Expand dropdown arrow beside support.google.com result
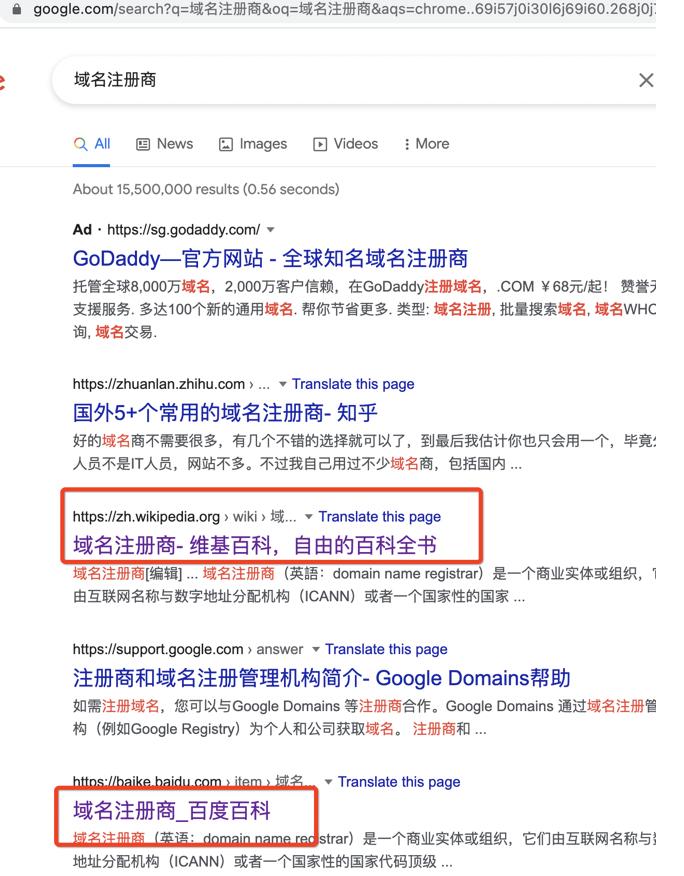Screen dimensions: 684x876 pos(316,649)
